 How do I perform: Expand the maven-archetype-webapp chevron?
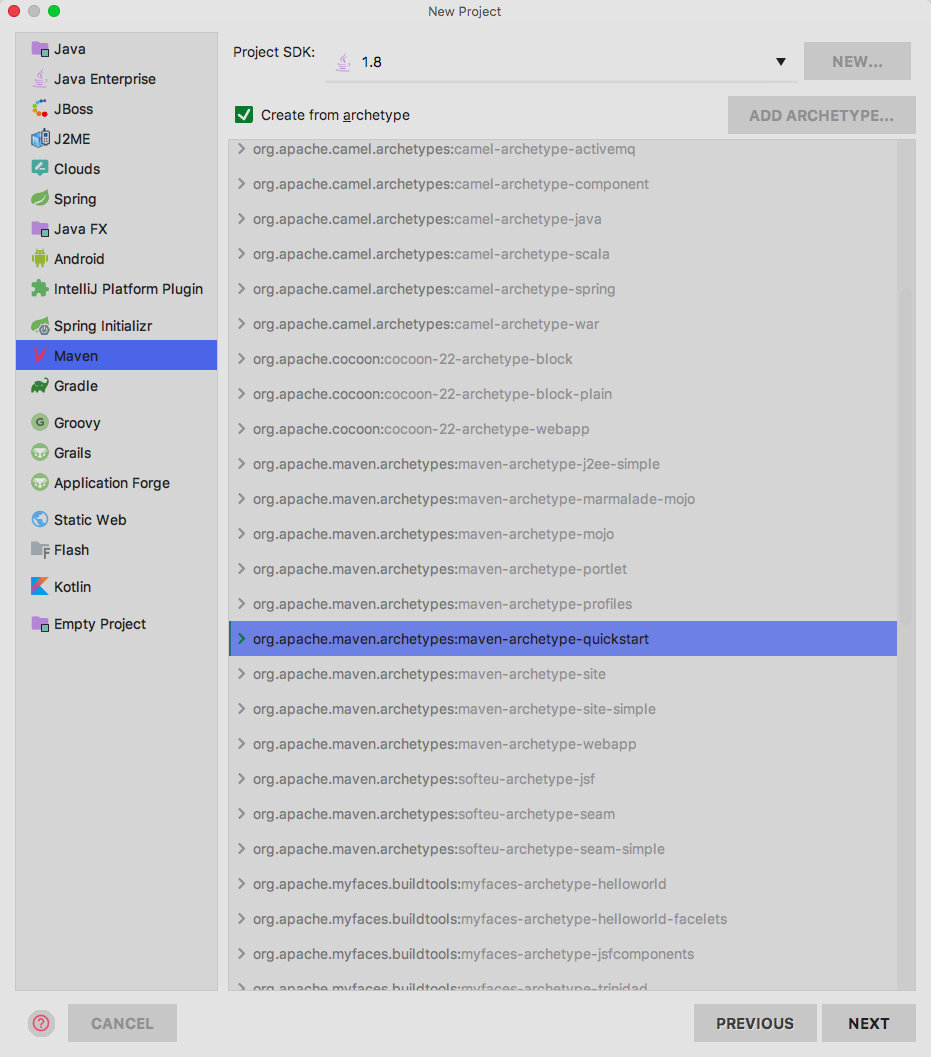[241, 744]
